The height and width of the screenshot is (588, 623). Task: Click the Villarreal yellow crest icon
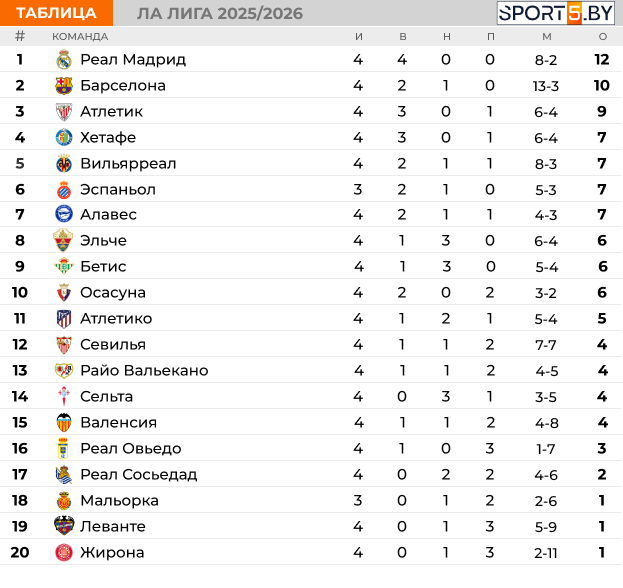point(64,164)
